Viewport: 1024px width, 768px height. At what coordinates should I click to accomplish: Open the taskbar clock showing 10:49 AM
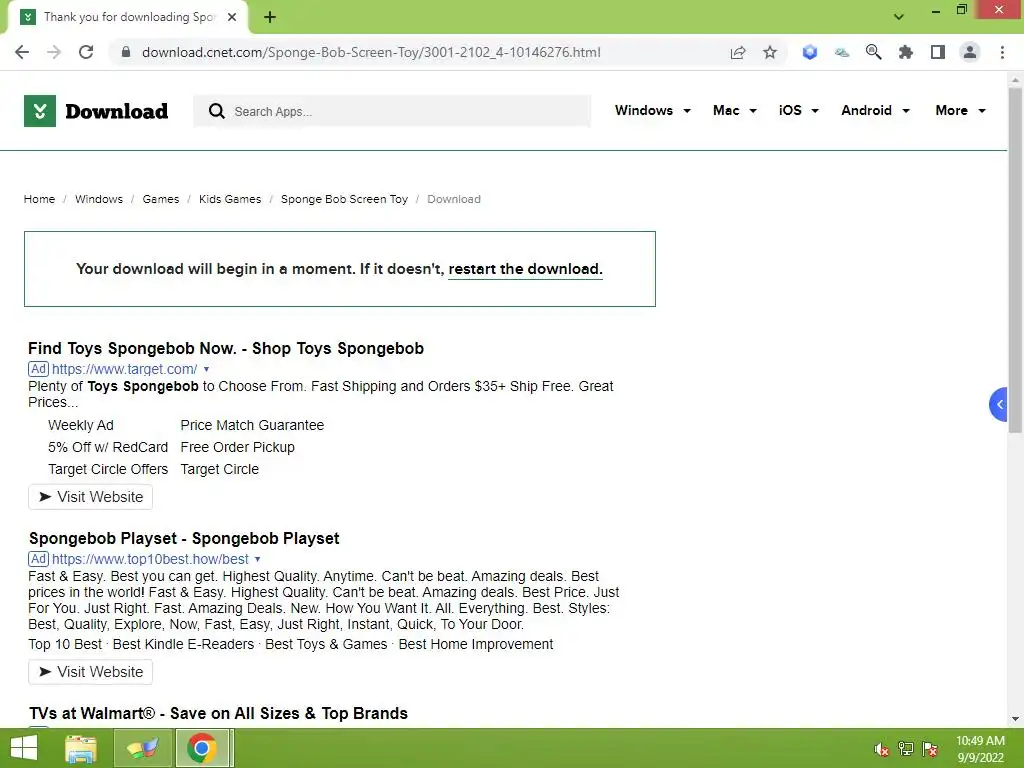pos(980,749)
